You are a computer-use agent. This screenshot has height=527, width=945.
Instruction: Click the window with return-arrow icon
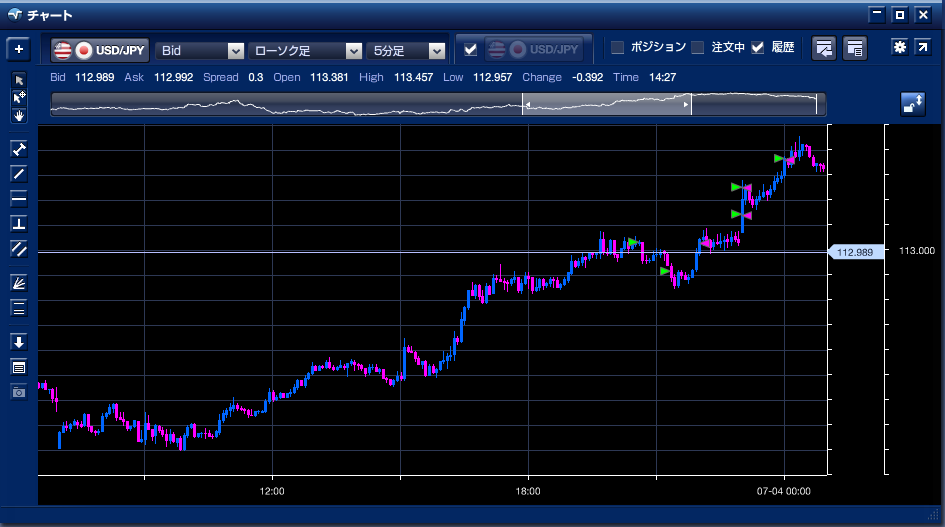823,48
